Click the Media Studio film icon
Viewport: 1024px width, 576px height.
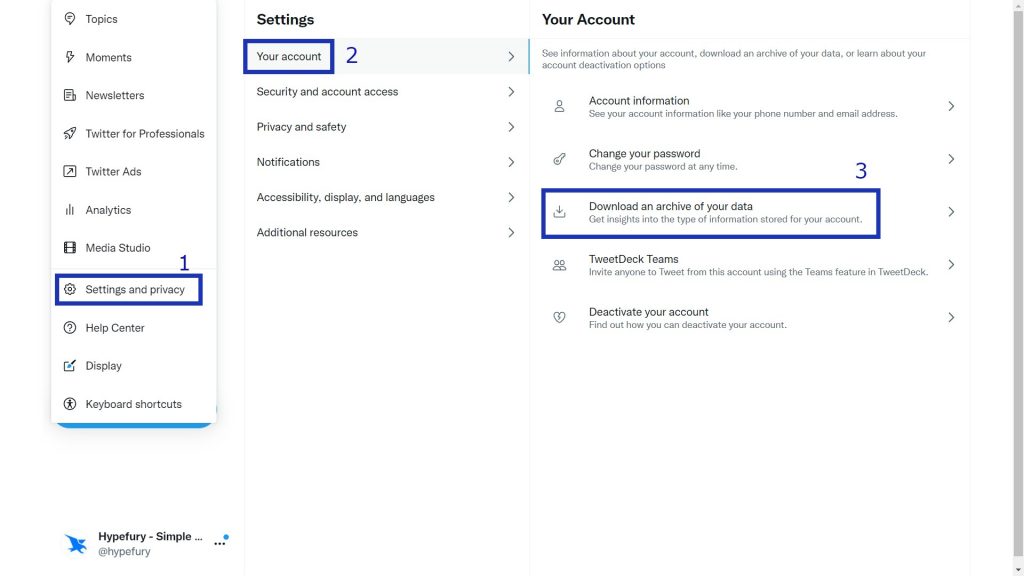(70, 248)
